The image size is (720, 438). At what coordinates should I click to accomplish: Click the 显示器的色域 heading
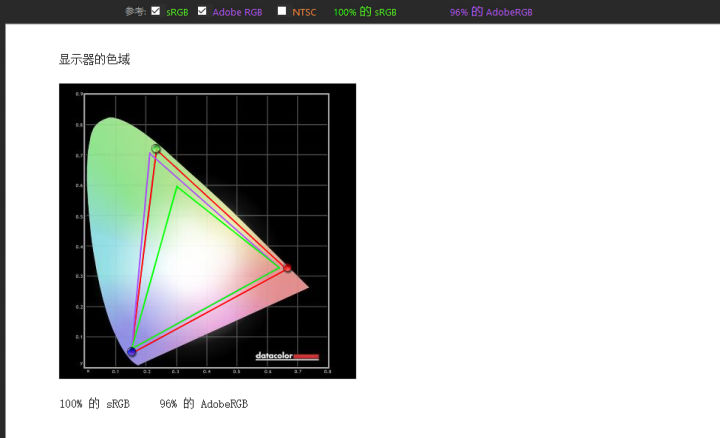(94, 60)
